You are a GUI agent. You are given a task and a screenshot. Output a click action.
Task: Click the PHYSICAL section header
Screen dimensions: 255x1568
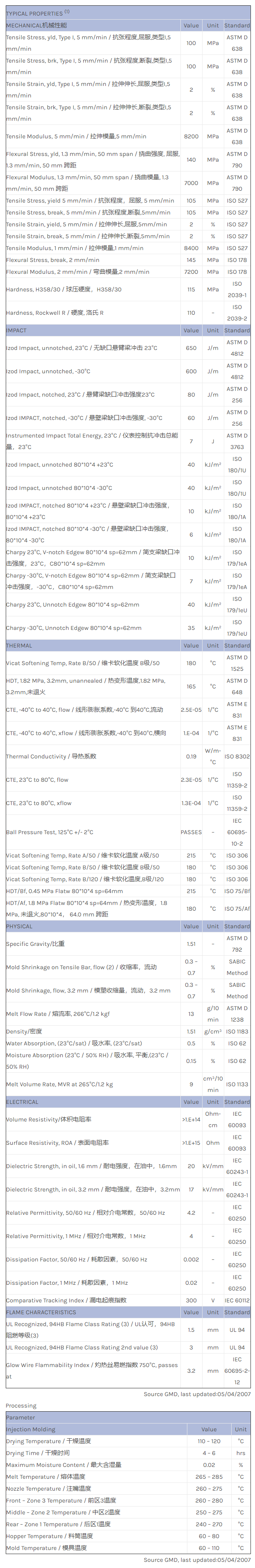pyautogui.click(x=20, y=927)
